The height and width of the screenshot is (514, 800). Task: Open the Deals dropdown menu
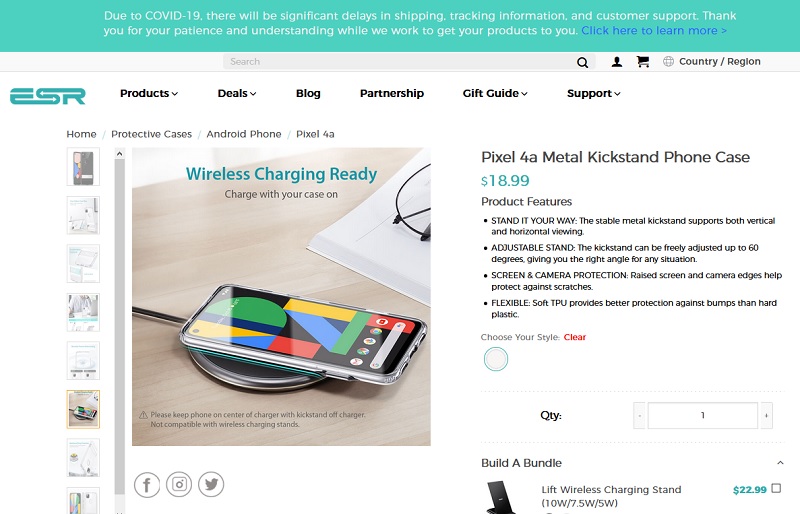click(x=237, y=93)
